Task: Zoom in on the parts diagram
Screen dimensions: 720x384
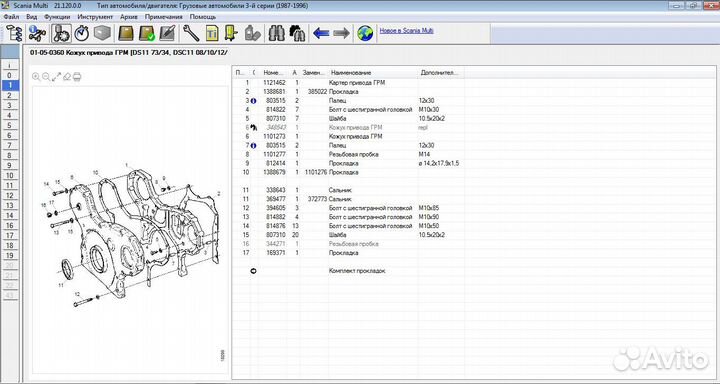Action: pos(36,77)
